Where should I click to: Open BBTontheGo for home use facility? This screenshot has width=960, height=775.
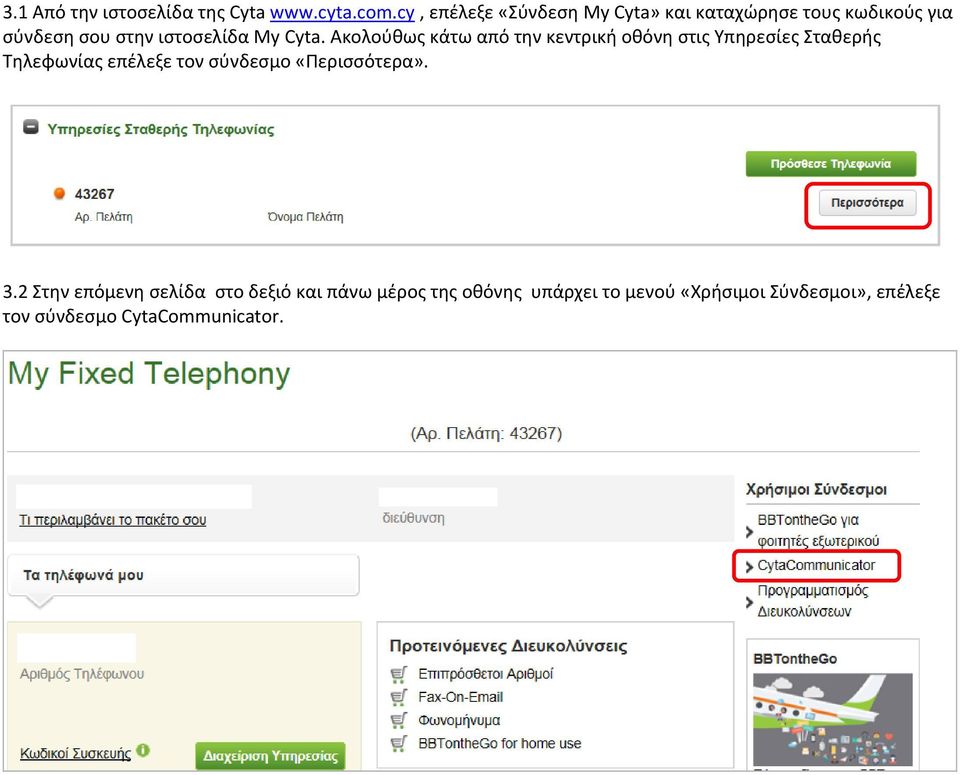(500, 744)
